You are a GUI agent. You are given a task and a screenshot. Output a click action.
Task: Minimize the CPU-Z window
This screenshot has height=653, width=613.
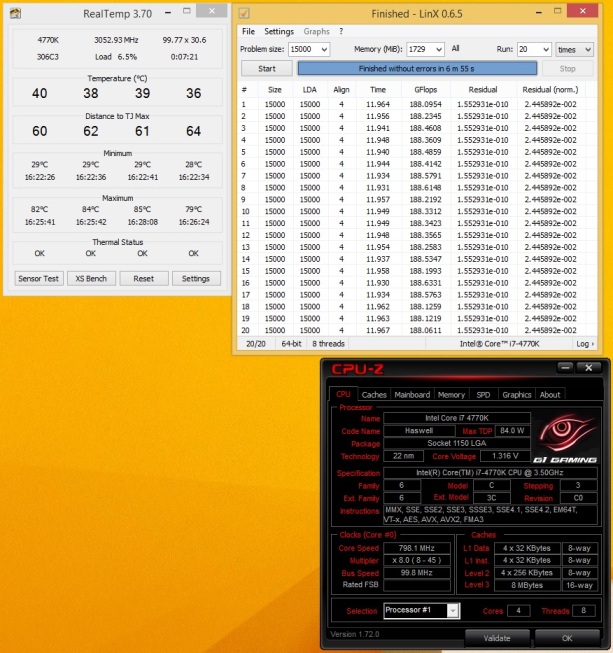pos(565,368)
